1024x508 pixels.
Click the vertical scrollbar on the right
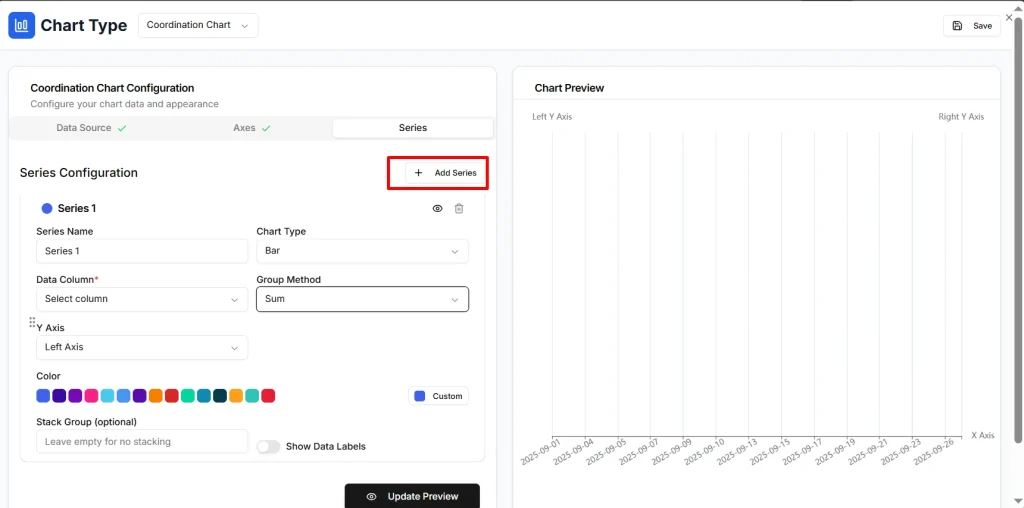pyautogui.click(x=1019, y=229)
